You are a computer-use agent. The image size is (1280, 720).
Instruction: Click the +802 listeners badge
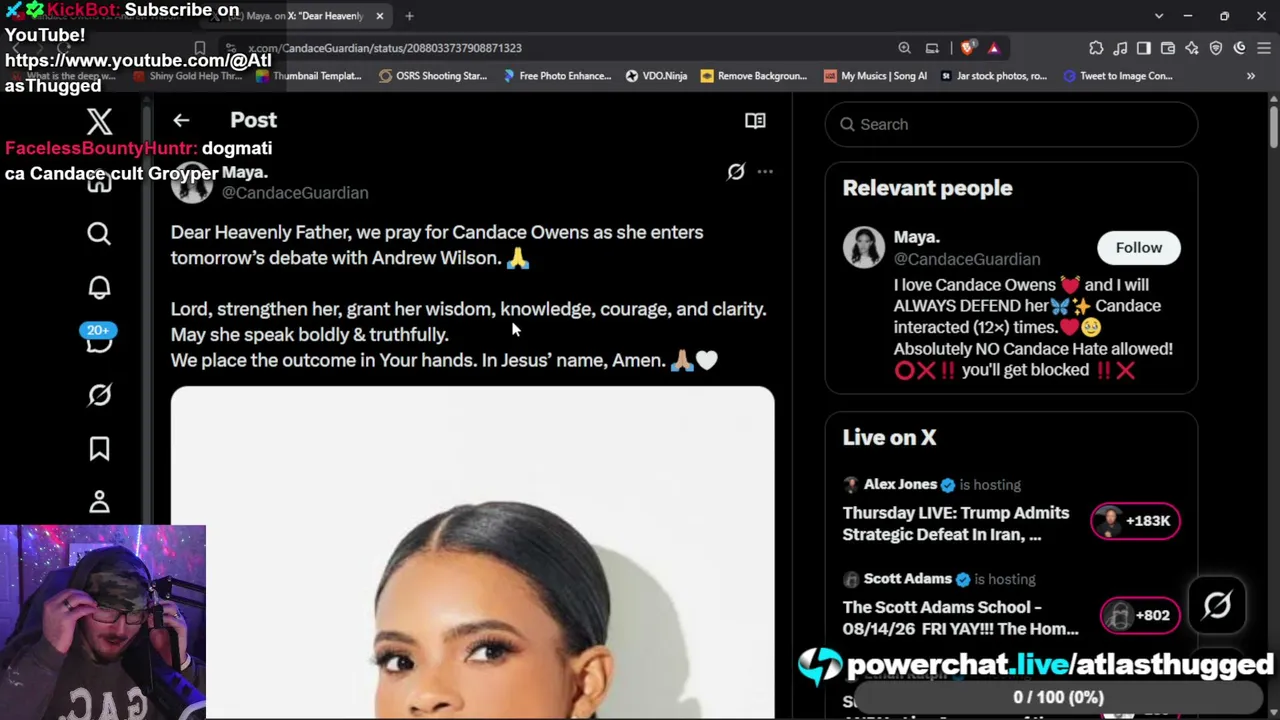pos(1139,616)
